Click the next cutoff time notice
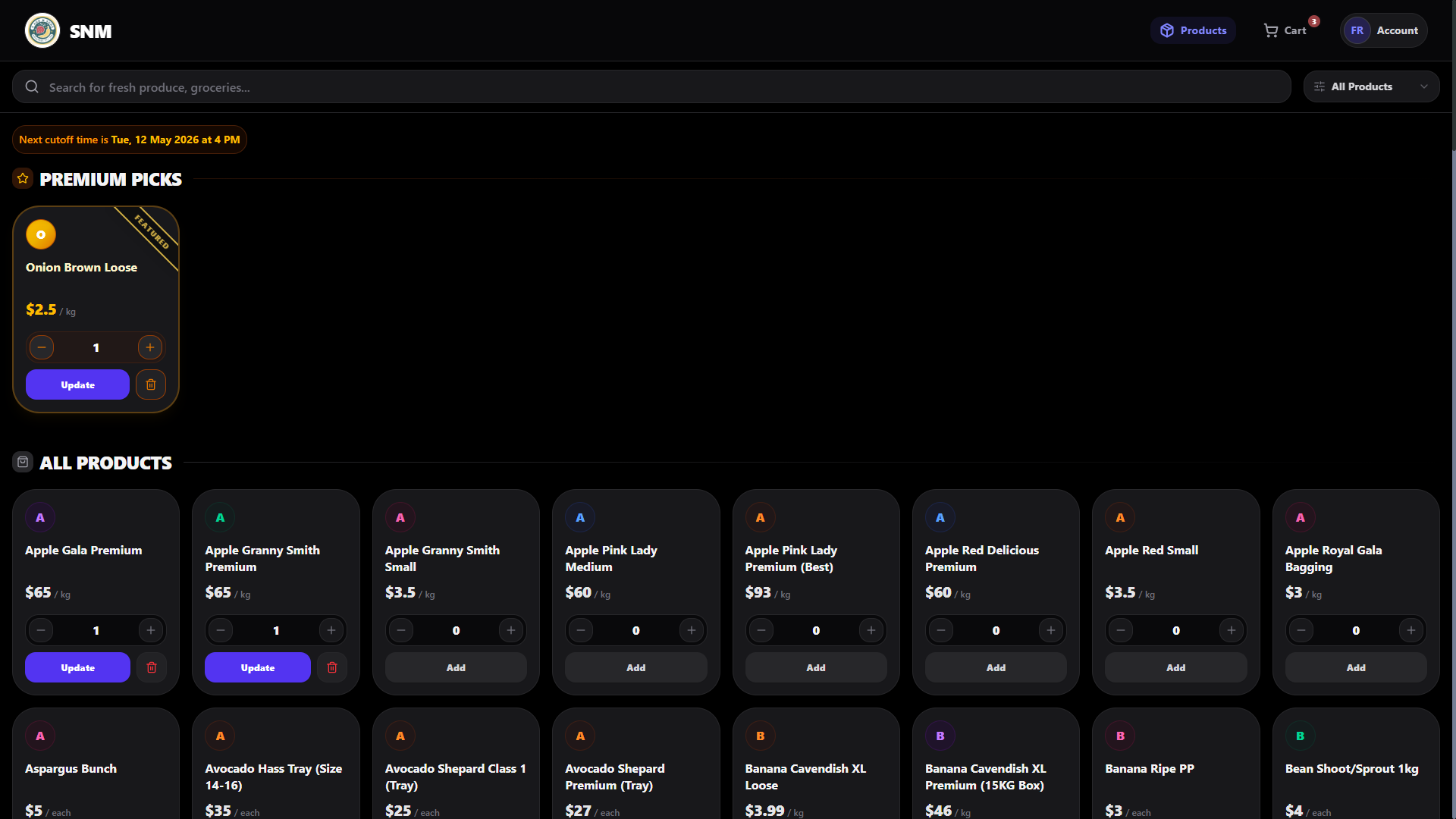 pos(130,140)
